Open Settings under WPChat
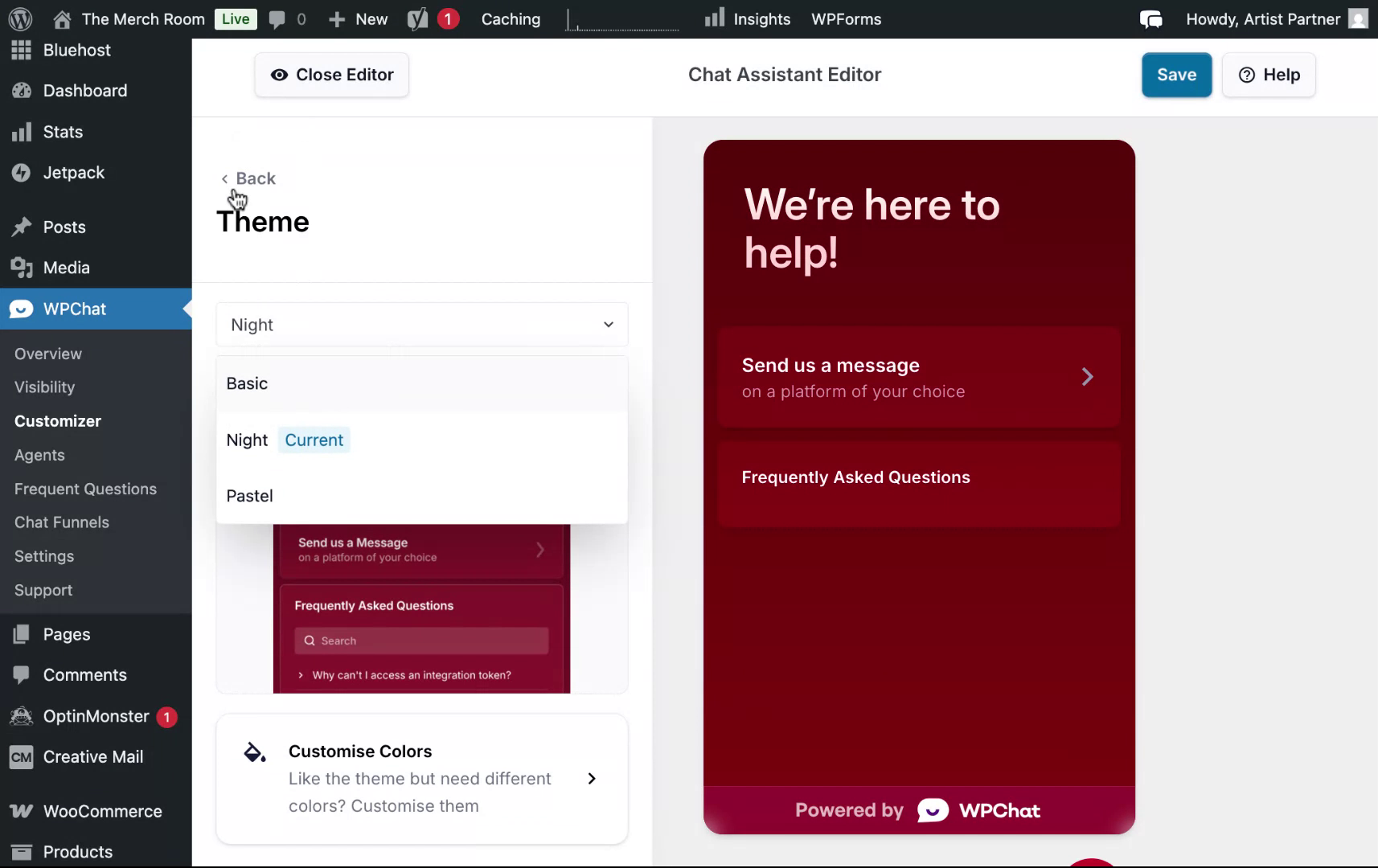This screenshot has width=1378, height=868. click(x=44, y=556)
